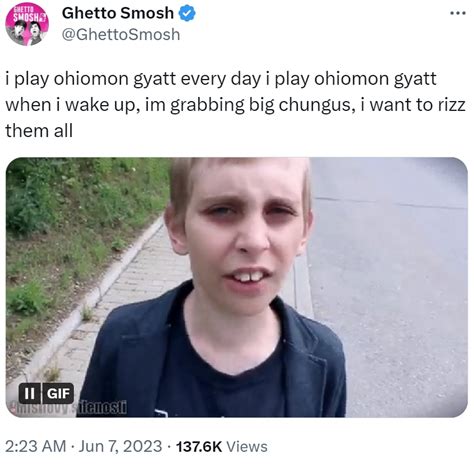Click the watermark text on the GIF
Viewport: 474px width, 464px height.
[x=68, y=409]
